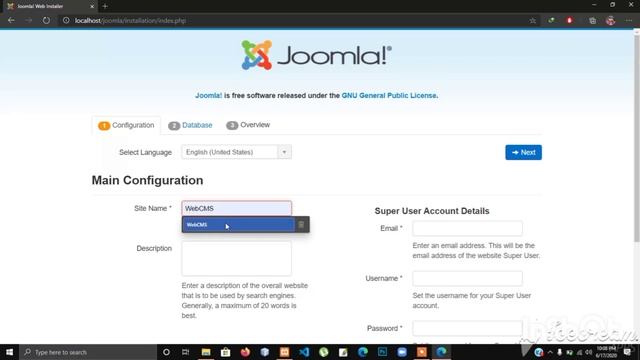Focus the Password field
Image resolution: width=640 pixels, height=360 pixels.
(467, 328)
